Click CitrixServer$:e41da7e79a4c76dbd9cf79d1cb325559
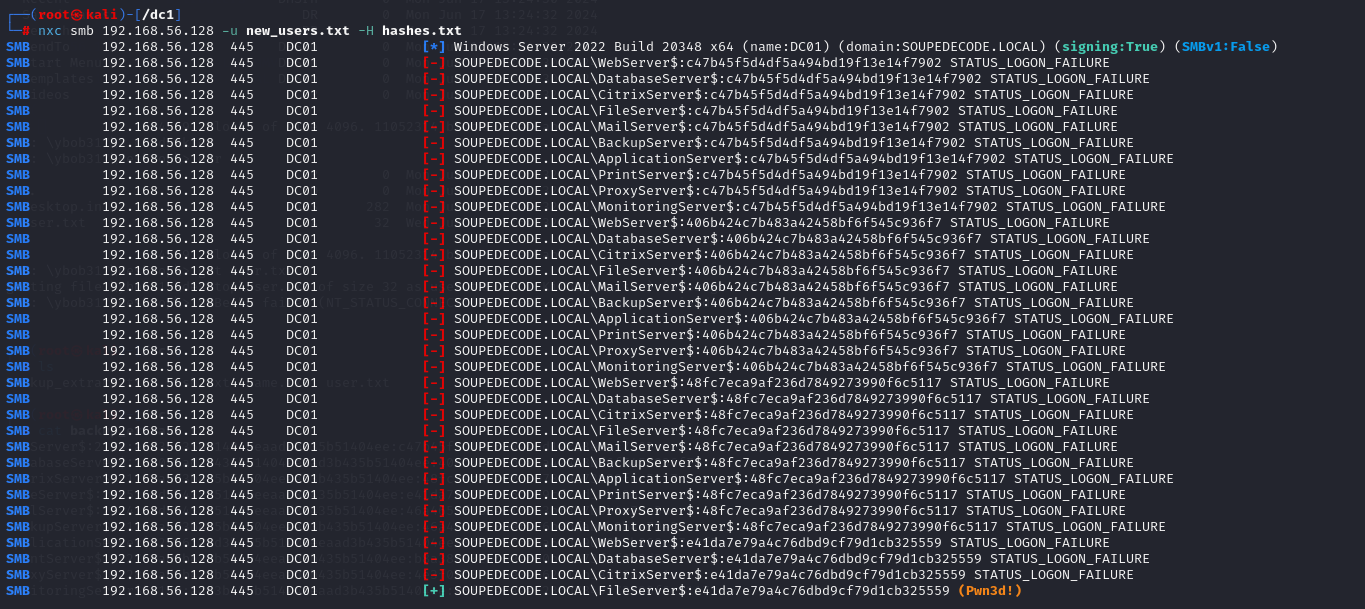This screenshot has width=1365, height=609. [x=782, y=575]
